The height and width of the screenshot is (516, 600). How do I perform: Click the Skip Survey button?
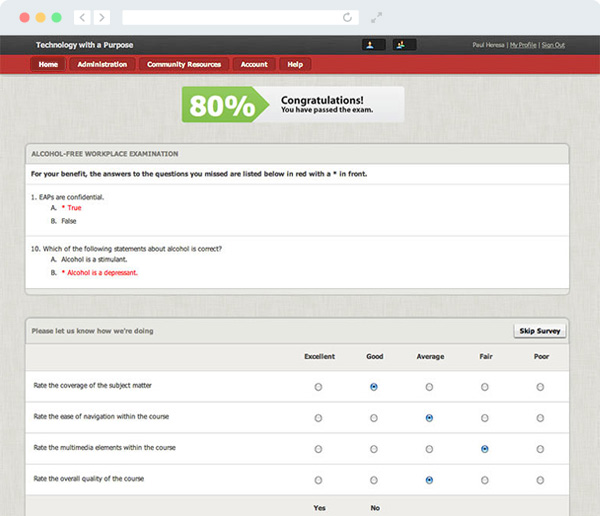pyautogui.click(x=540, y=331)
